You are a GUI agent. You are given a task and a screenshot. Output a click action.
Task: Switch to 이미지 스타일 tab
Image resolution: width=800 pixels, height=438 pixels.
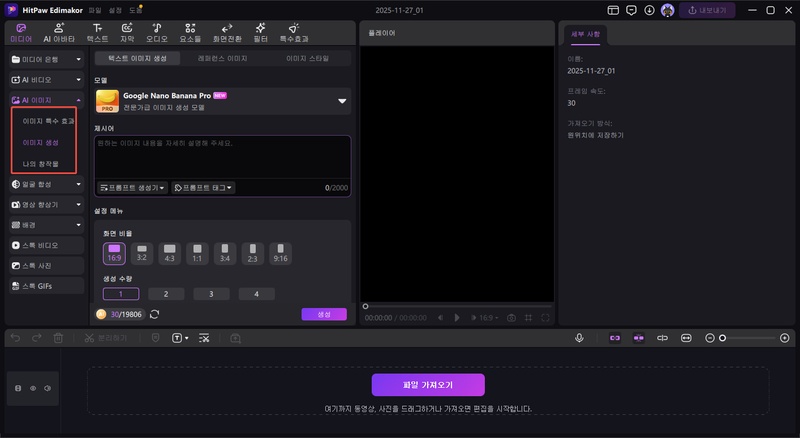click(x=307, y=59)
